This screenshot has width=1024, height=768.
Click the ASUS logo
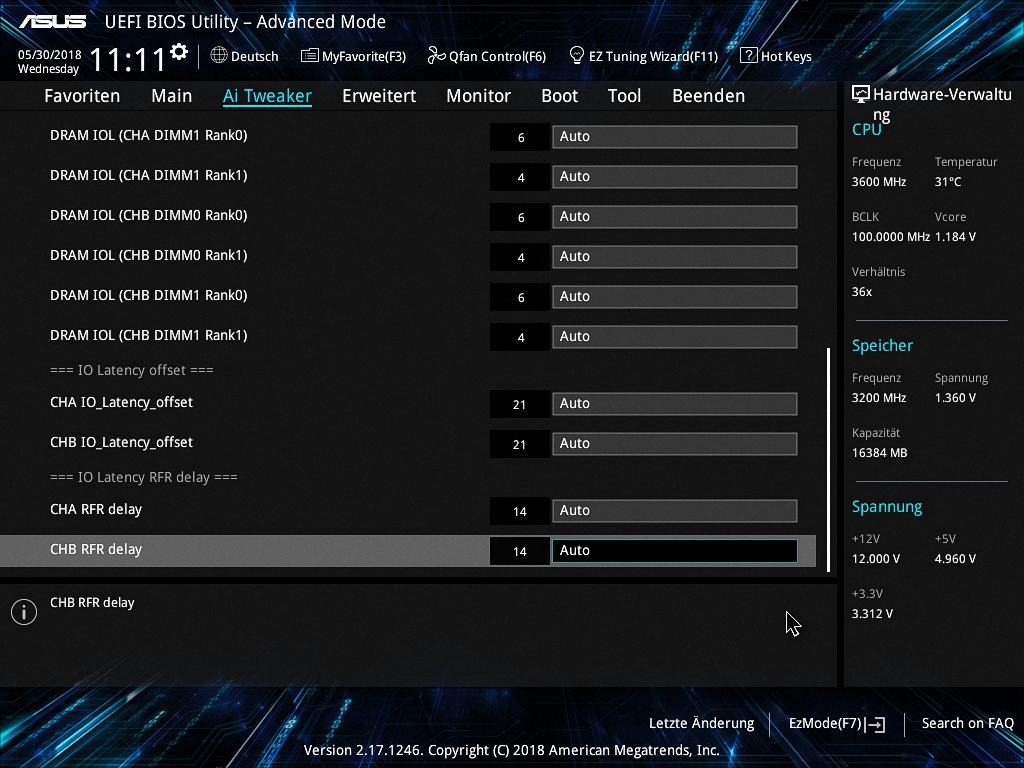click(x=52, y=22)
